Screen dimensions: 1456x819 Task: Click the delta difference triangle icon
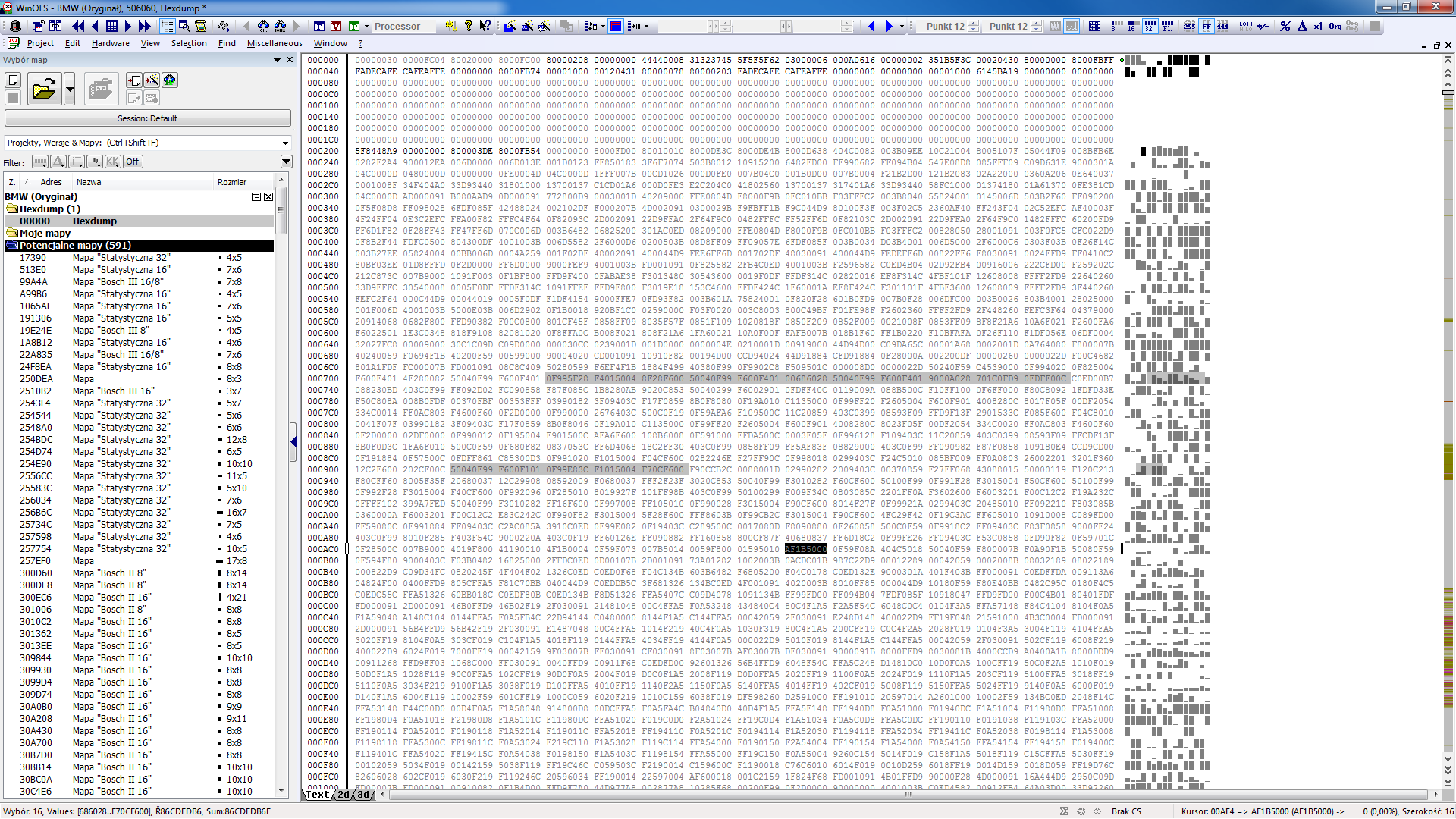point(1302,26)
